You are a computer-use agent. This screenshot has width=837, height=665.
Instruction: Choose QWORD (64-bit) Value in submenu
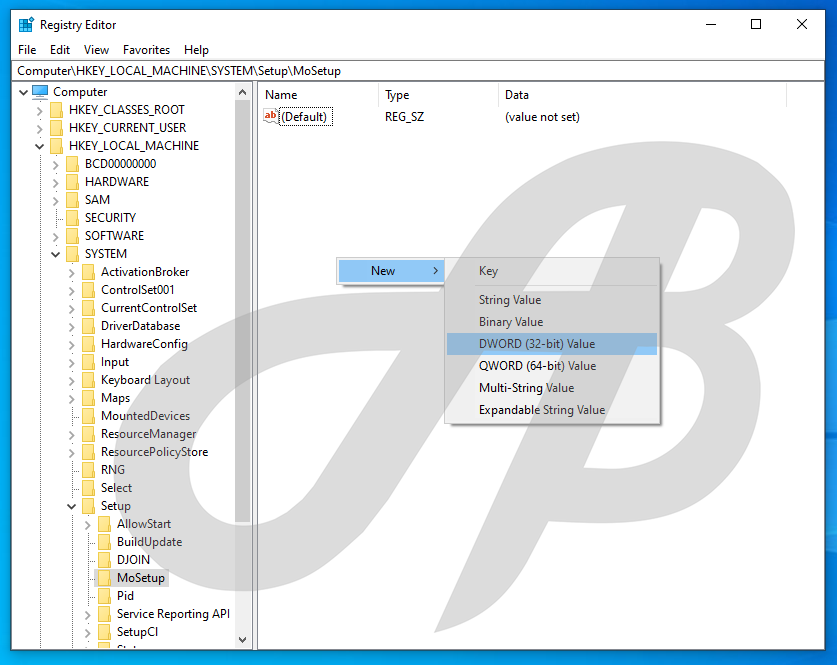[x=552, y=366]
